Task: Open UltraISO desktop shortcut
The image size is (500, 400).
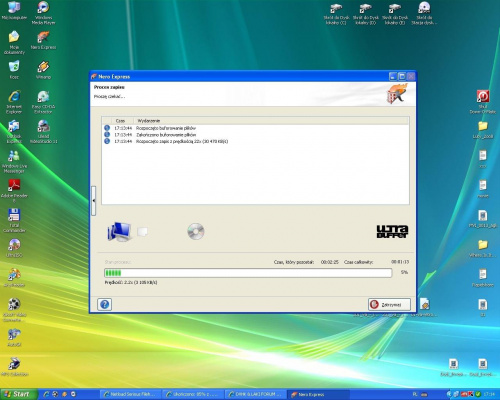Action: click(x=14, y=248)
